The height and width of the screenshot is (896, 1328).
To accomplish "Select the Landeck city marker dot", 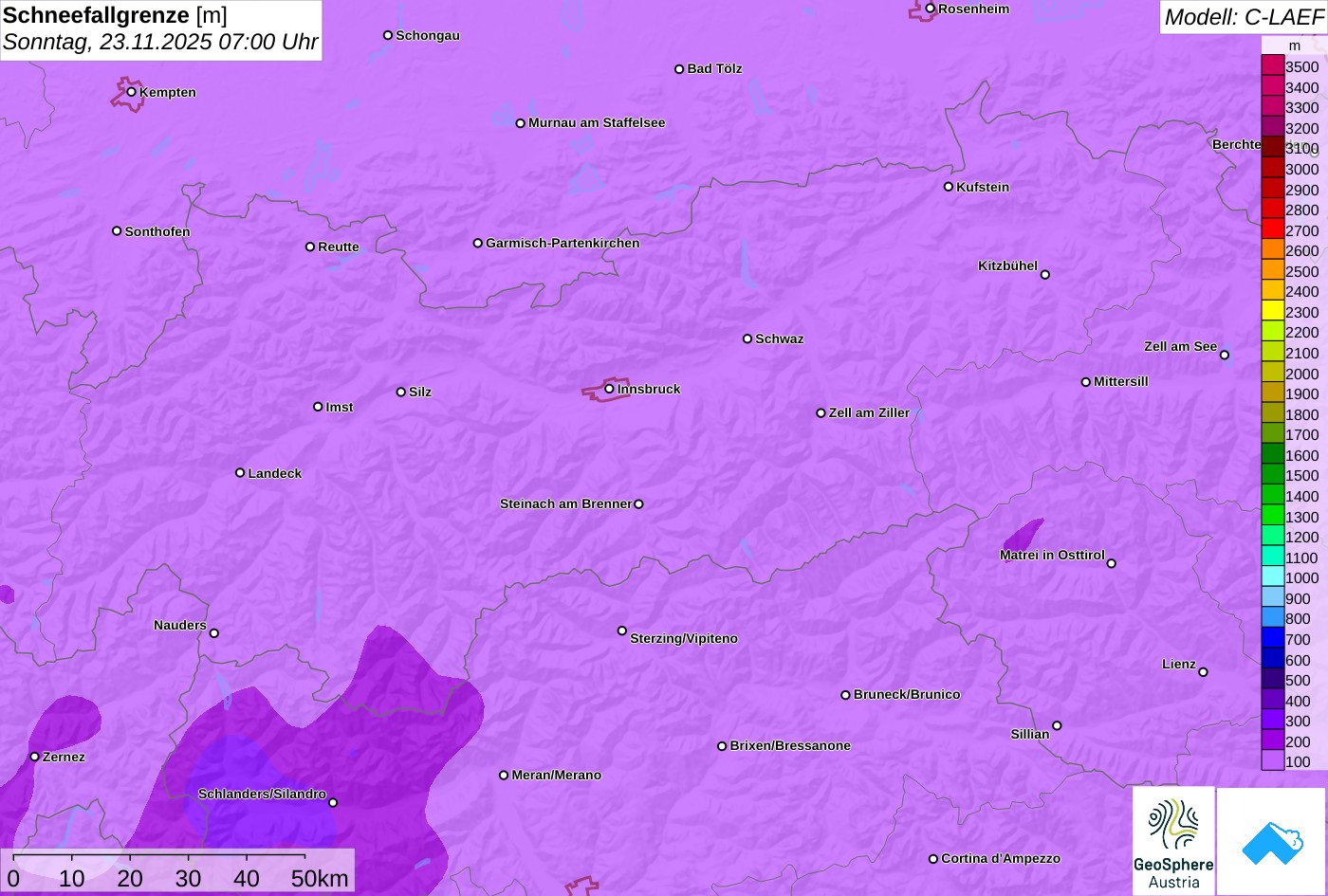I will pyautogui.click(x=240, y=473).
